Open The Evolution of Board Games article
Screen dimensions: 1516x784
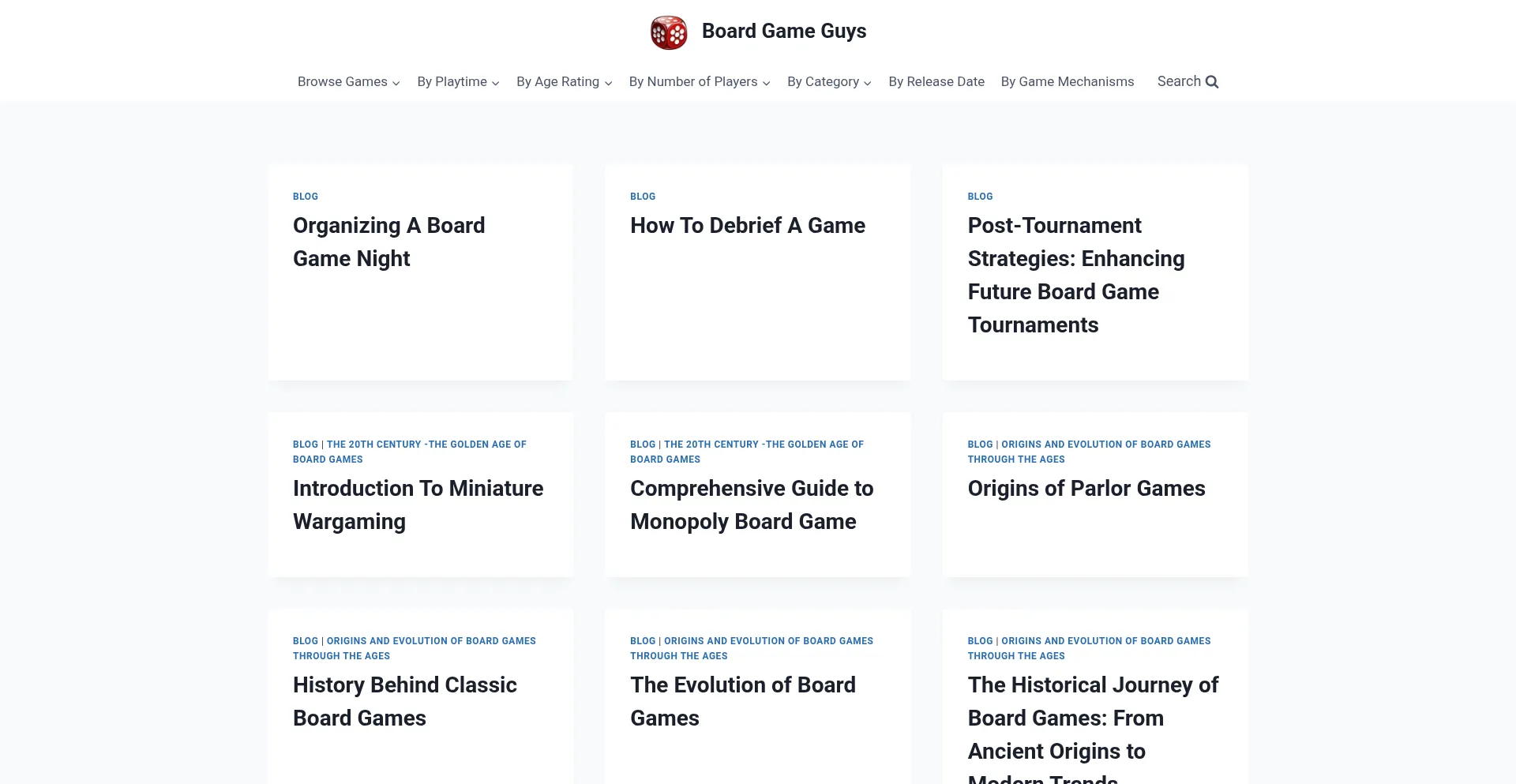pyautogui.click(x=742, y=701)
